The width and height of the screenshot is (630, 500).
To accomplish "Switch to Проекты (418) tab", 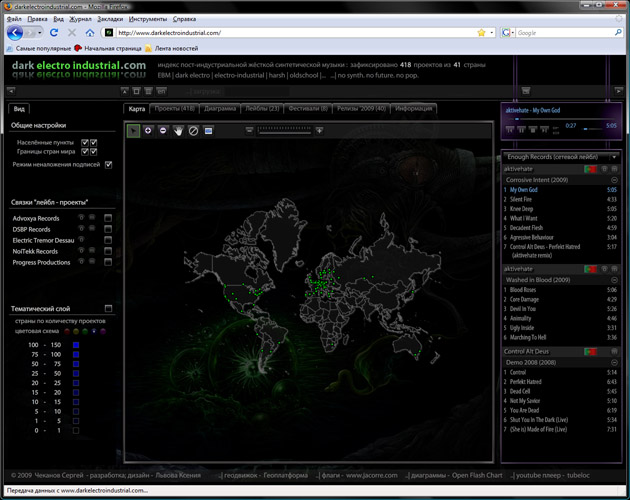I will click(175, 109).
